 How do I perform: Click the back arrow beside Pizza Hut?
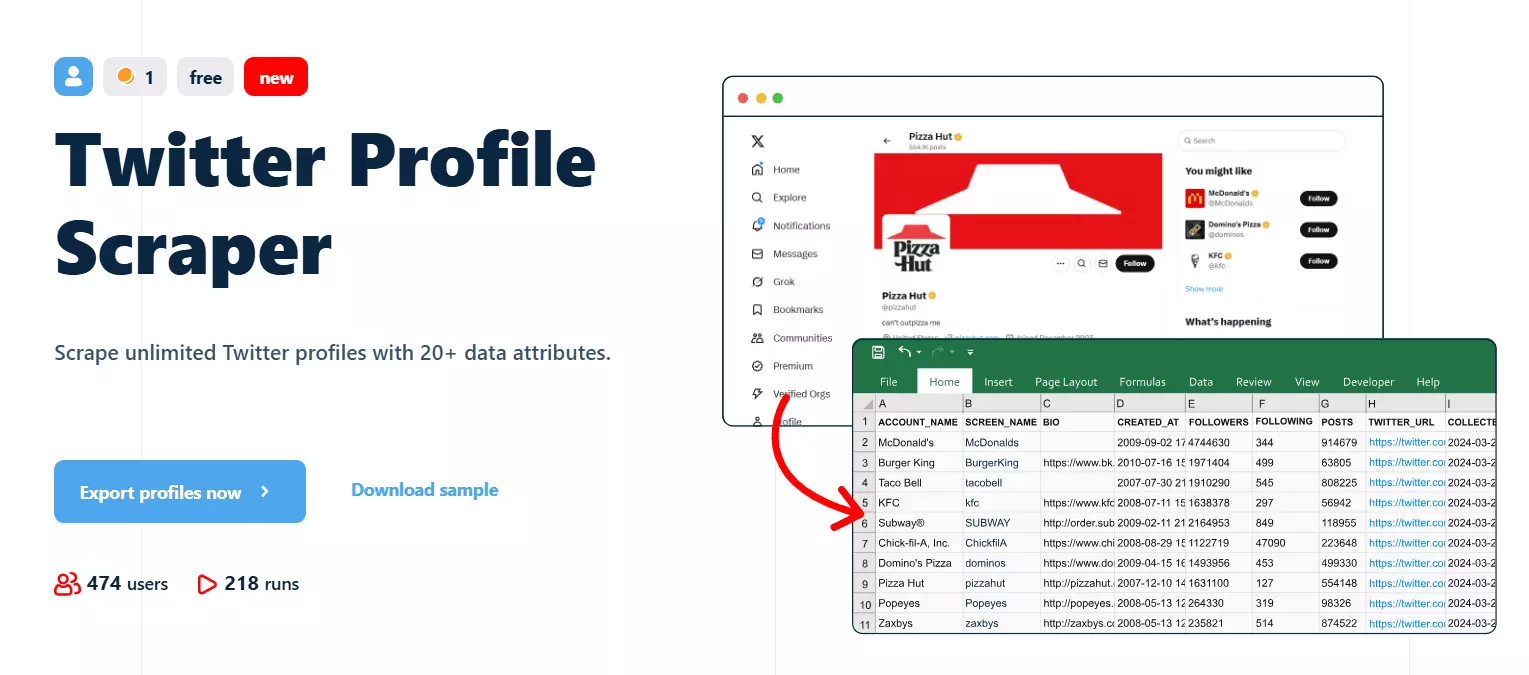click(x=887, y=141)
